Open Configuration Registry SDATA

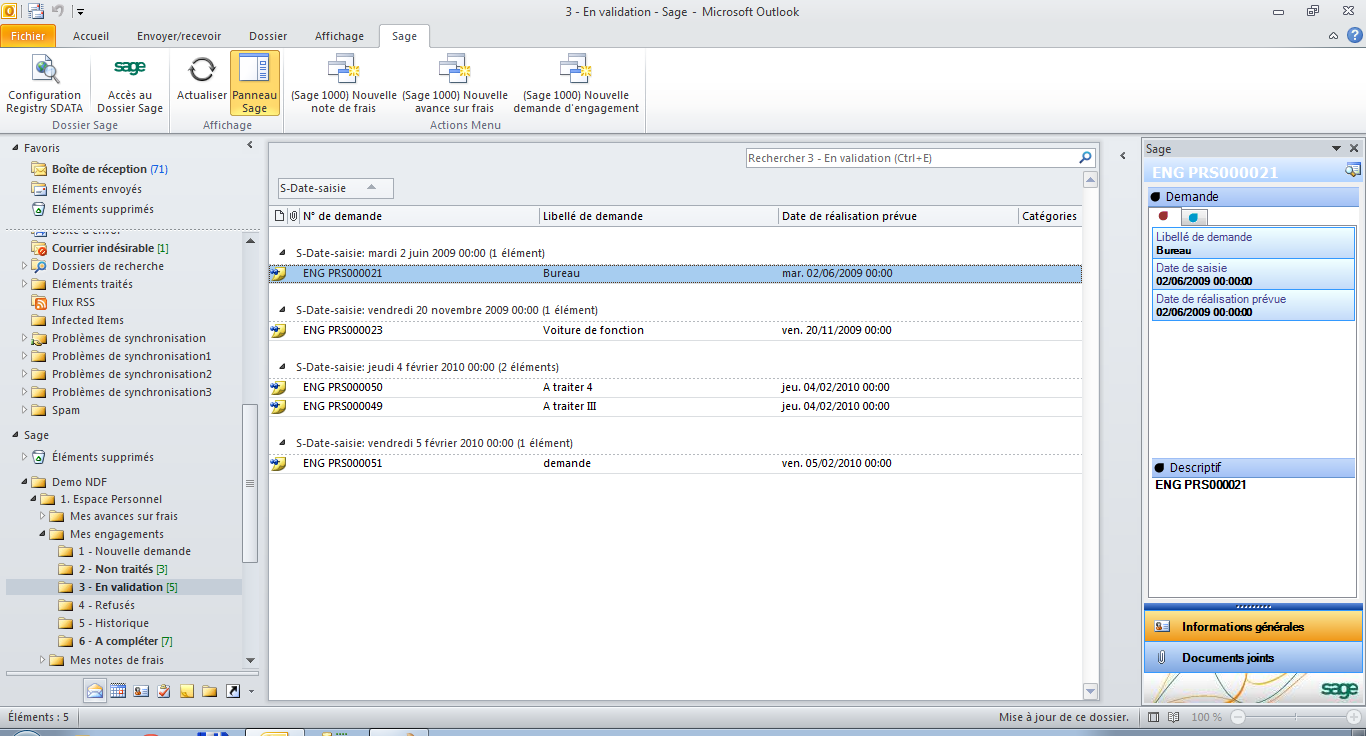point(44,85)
